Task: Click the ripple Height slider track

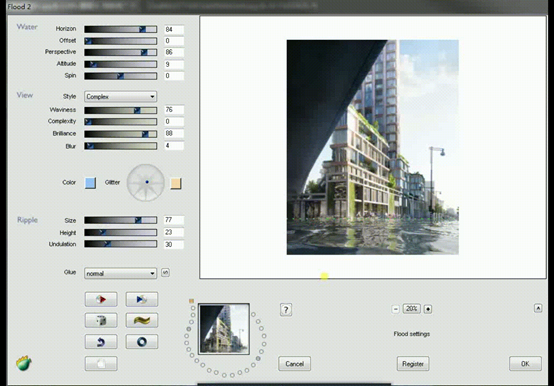Action: click(120, 232)
